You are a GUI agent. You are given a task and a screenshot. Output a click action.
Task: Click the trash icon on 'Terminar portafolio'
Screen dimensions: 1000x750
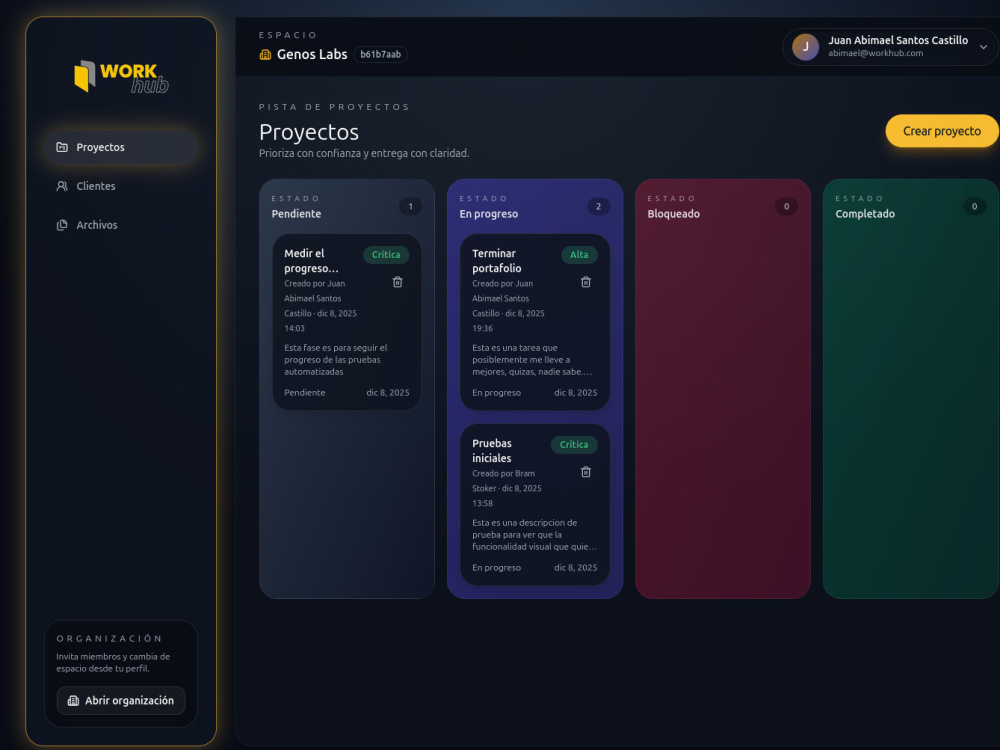coord(585,281)
